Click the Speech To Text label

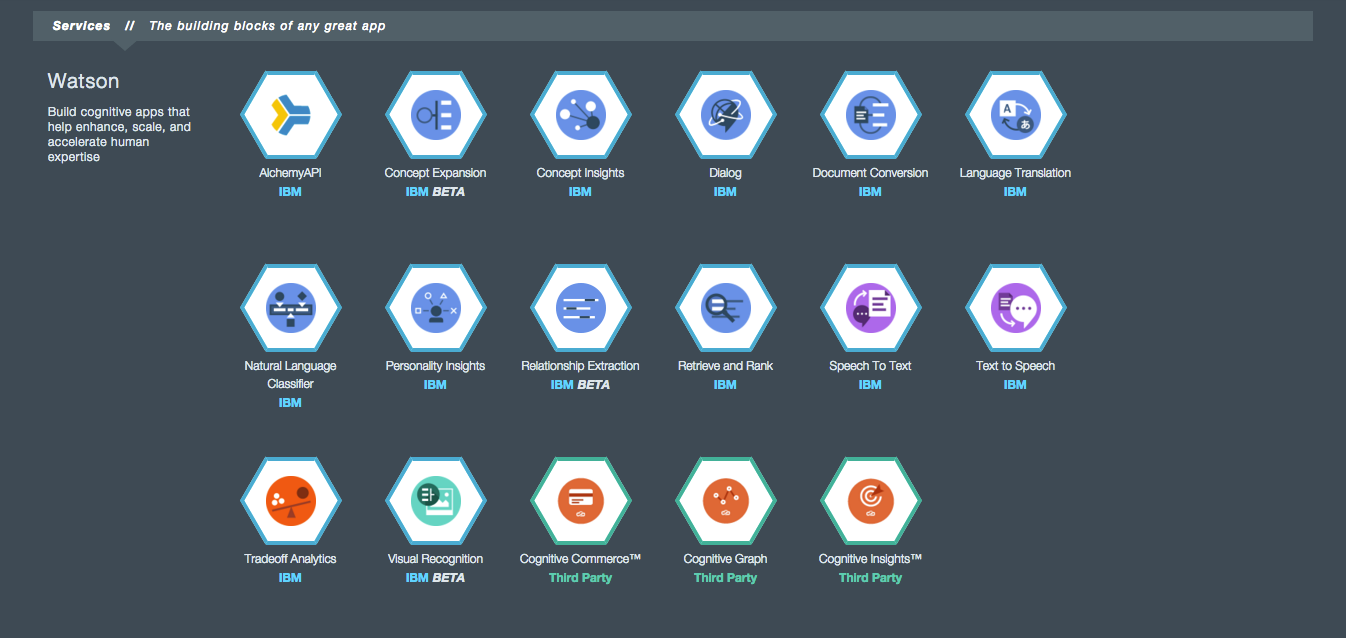coord(870,366)
